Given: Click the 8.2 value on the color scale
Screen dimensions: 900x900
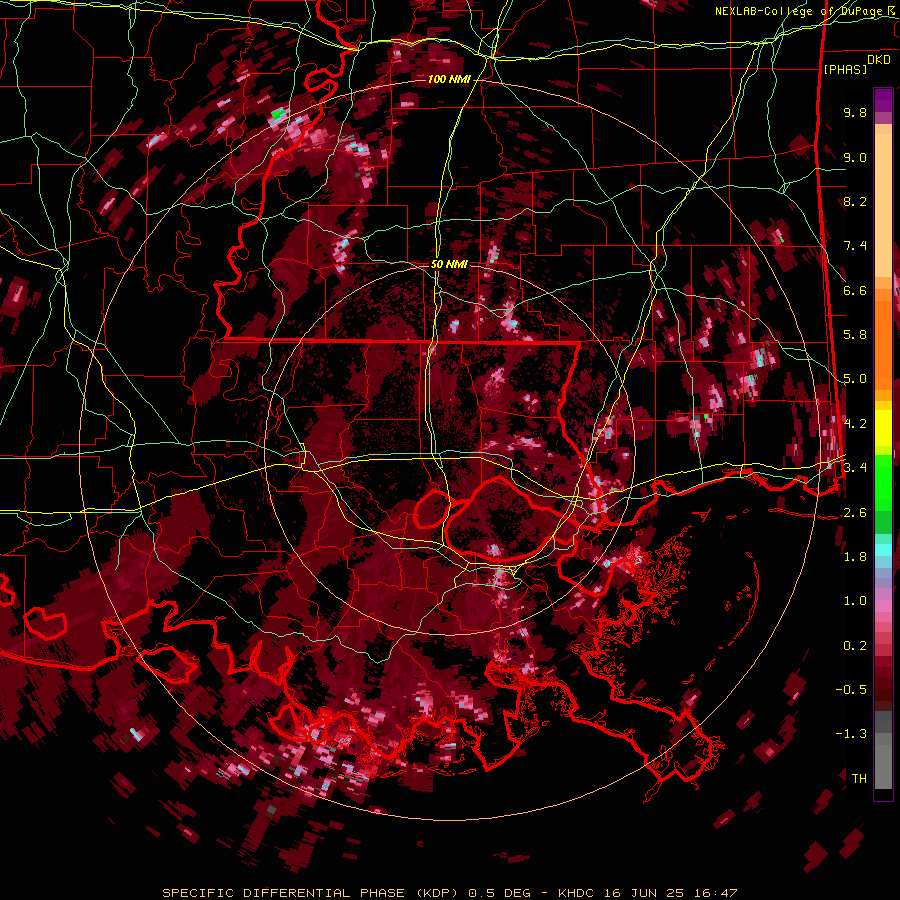Looking at the screenshot, I should tap(855, 201).
